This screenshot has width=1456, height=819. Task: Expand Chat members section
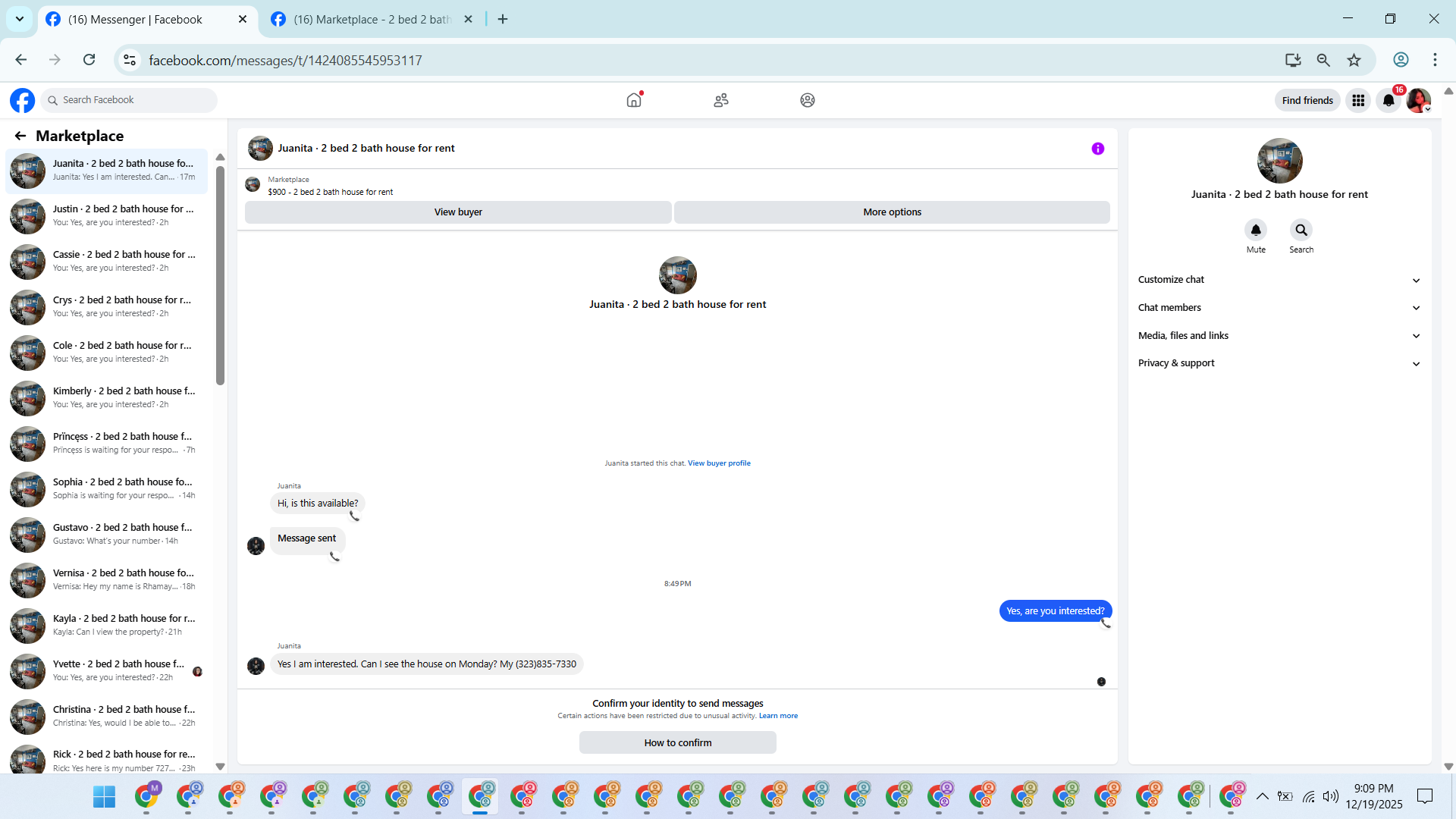click(x=1279, y=308)
